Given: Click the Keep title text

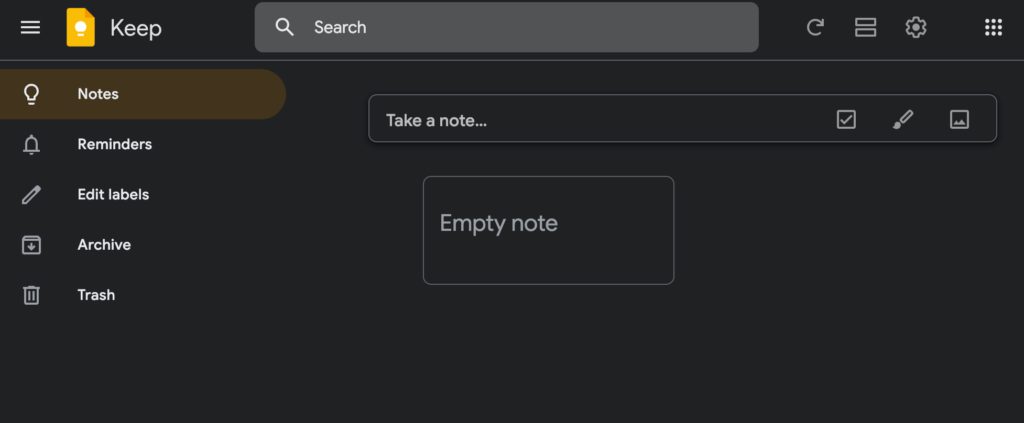Looking at the screenshot, I should coord(135,27).
